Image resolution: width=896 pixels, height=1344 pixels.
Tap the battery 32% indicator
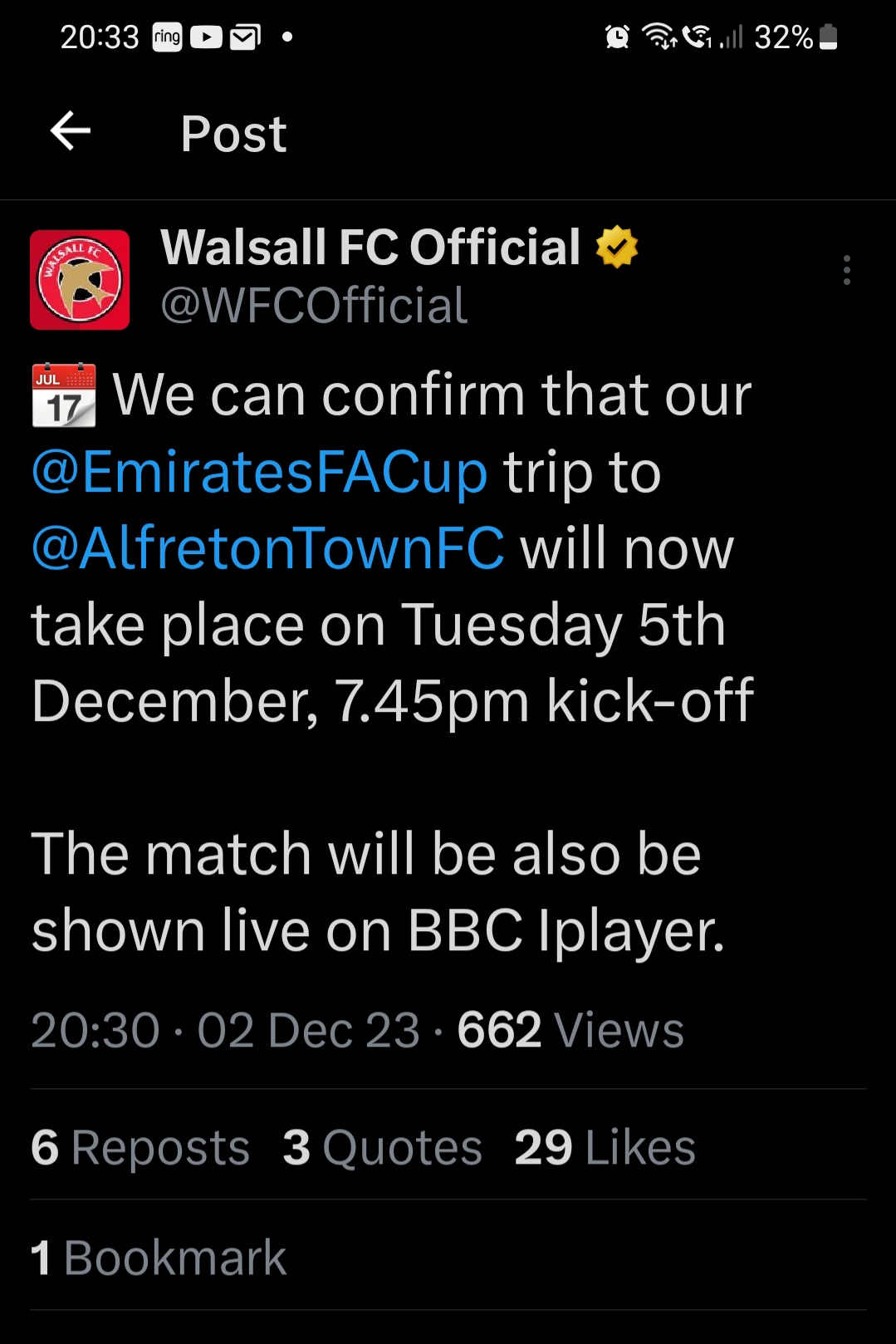pyautogui.click(x=796, y=37)
